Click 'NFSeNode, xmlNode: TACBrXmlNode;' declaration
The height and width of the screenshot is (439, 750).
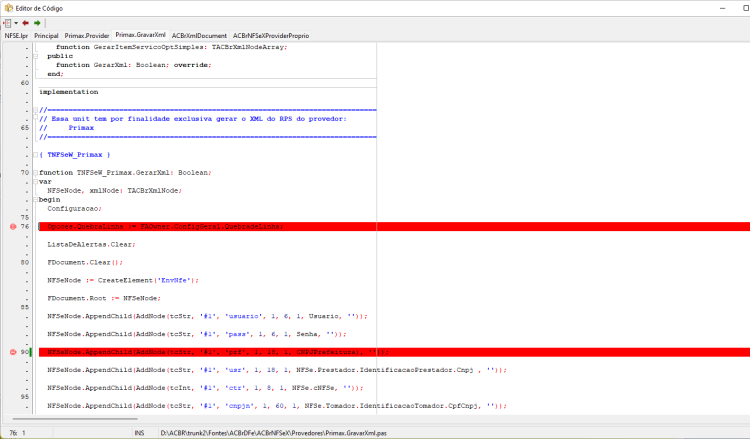(x=114, y=190)
